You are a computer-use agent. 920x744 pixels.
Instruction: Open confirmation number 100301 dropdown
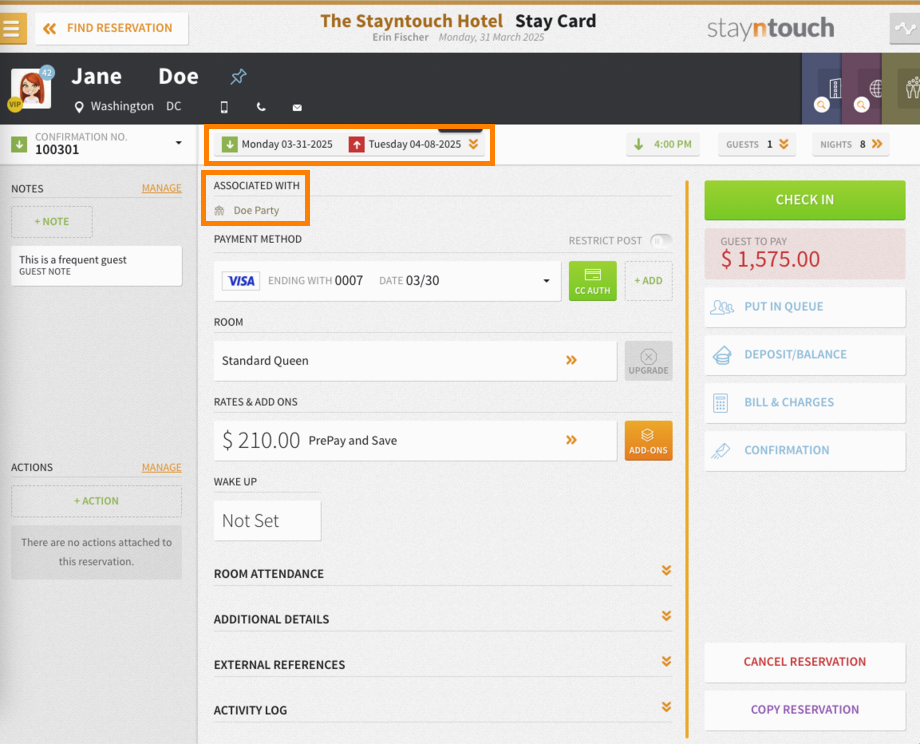pyautogui.click(x=178, y=143)
